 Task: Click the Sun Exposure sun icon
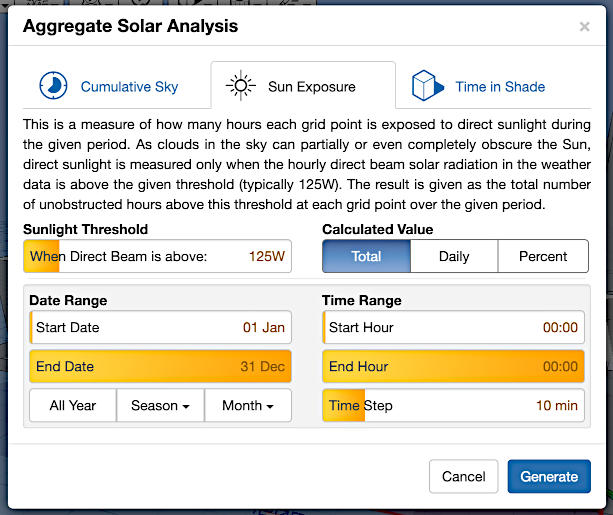(x=240, y=86)
